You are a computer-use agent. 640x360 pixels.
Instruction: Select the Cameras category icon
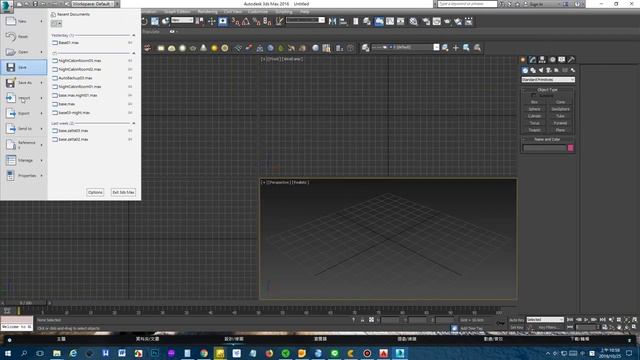549,70
